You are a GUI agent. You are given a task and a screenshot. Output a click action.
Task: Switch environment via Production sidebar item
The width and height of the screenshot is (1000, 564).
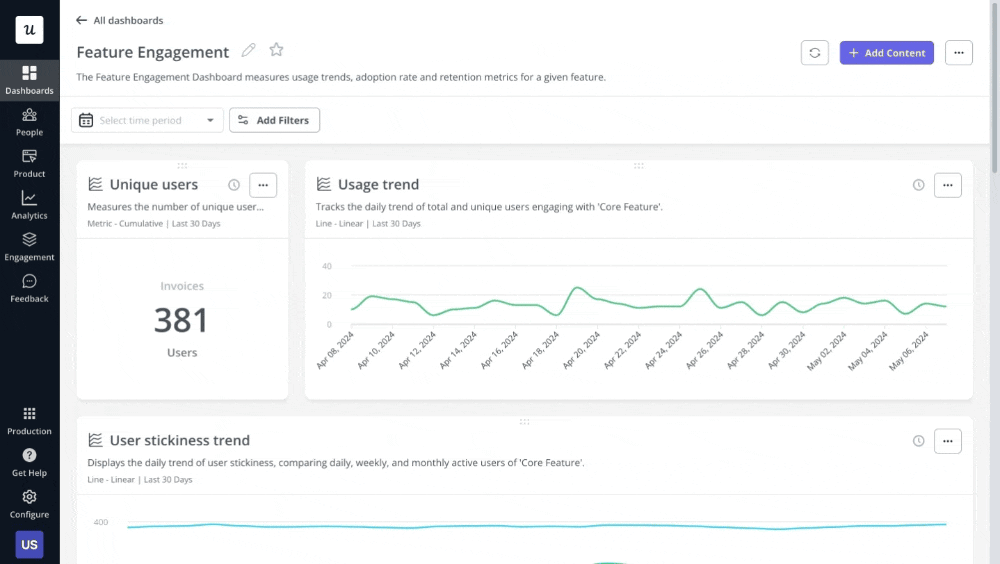tap(29, 420)
